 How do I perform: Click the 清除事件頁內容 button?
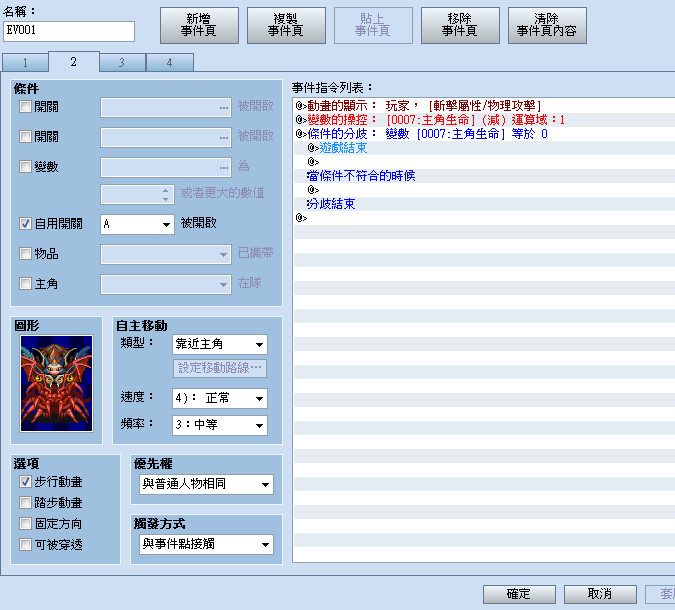[x=547, y=25]
